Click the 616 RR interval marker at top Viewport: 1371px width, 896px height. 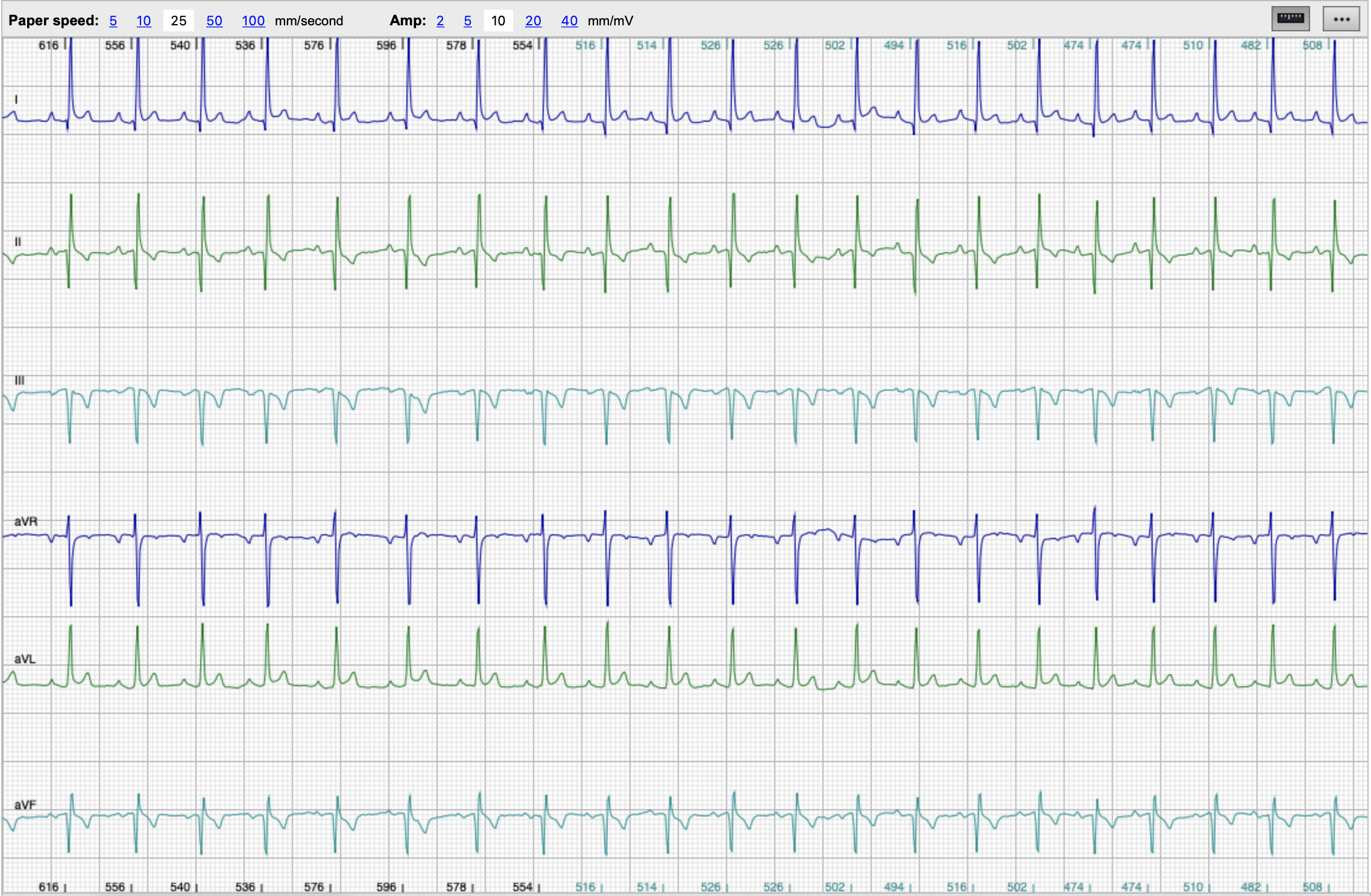tap(49, 45)
